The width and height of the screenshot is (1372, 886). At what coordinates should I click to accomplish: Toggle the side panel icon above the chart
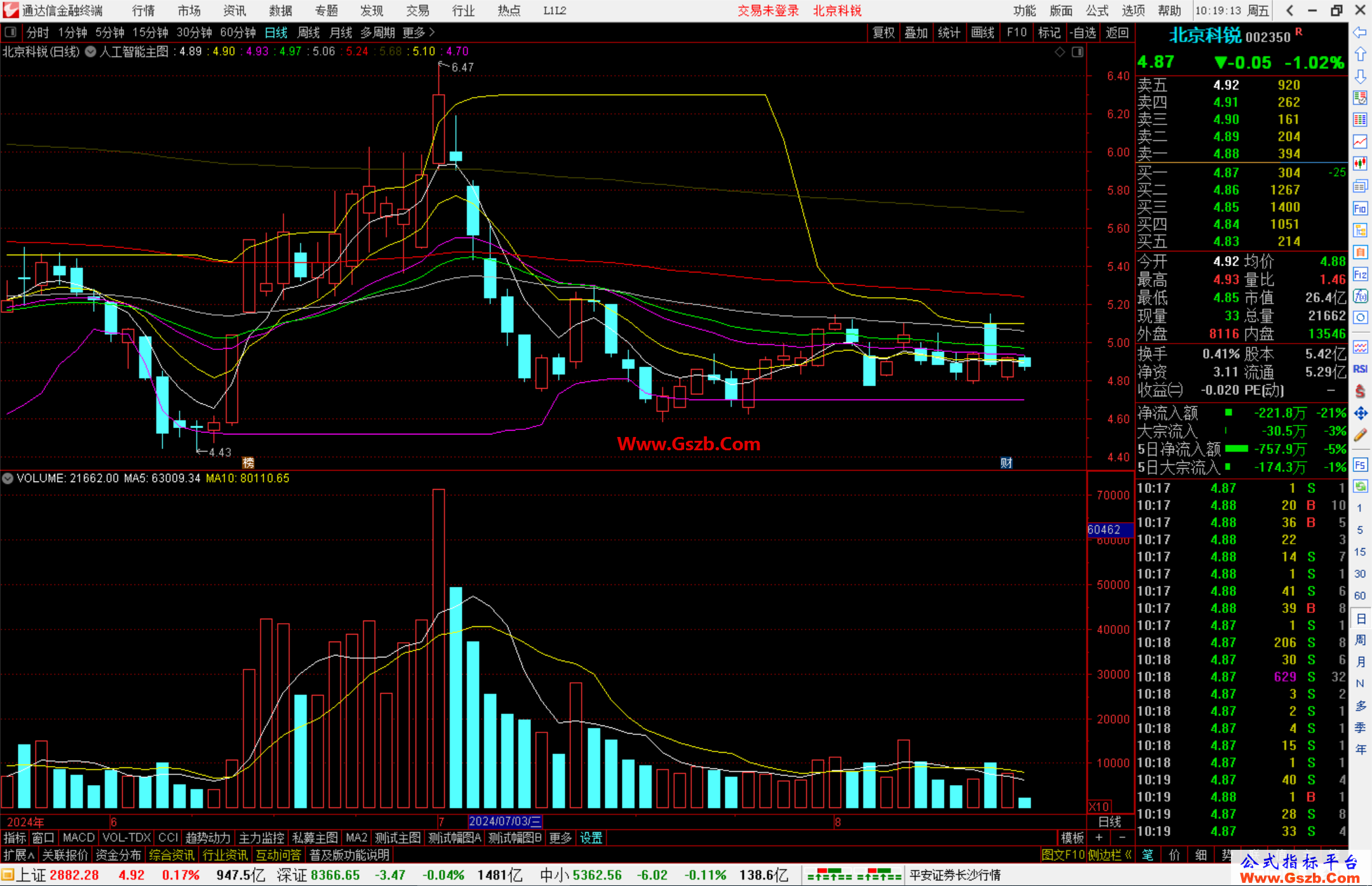pyautogui.click(x=1078, y=52)
